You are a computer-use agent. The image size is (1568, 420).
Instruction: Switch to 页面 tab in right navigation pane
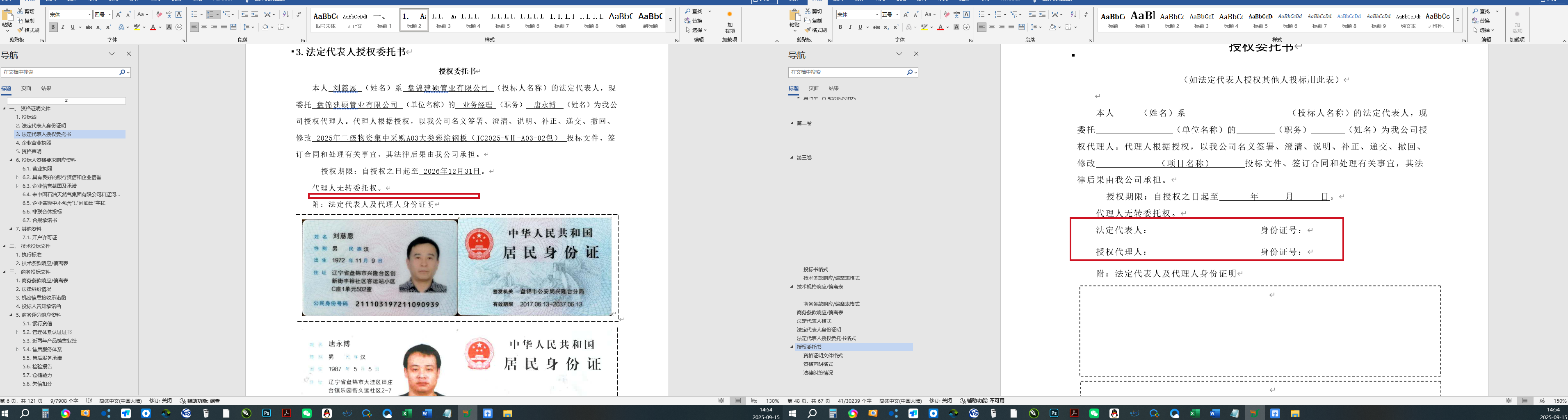tap(814, 88)
